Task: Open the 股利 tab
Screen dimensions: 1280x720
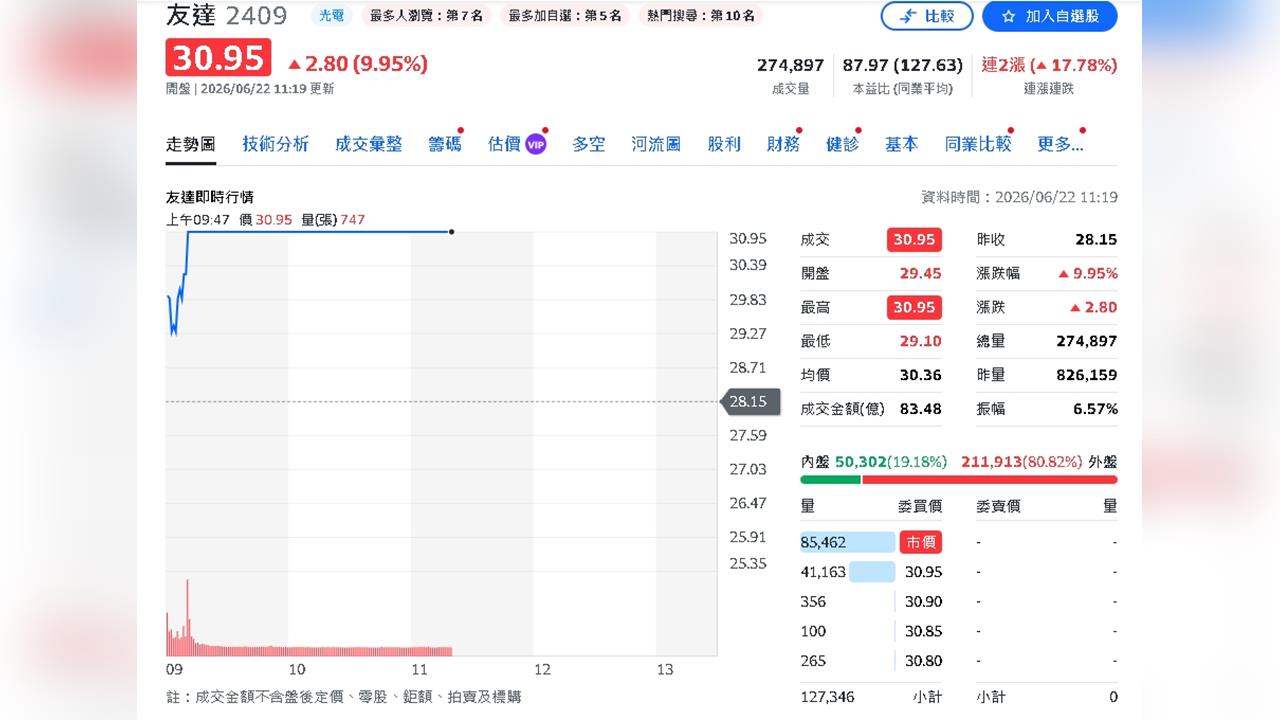Action: (724, 144)
